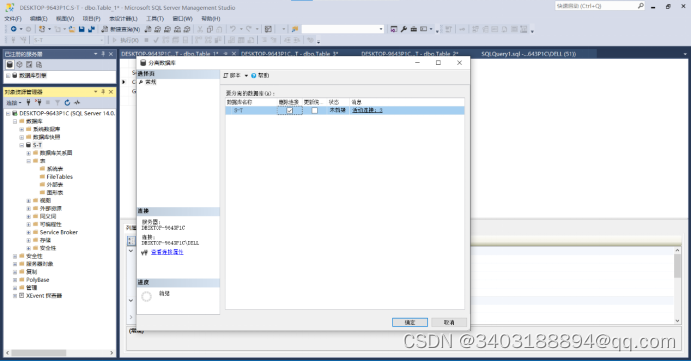The image size is (691, 361).
Task: Select the Service Broker tree item
Action: (x=59, y=233)
